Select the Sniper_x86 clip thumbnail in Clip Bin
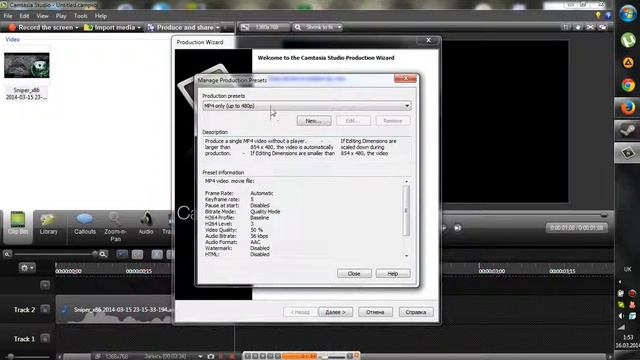Image resolution: width=640 pixels, height=360 pixels. pos(27,65)
